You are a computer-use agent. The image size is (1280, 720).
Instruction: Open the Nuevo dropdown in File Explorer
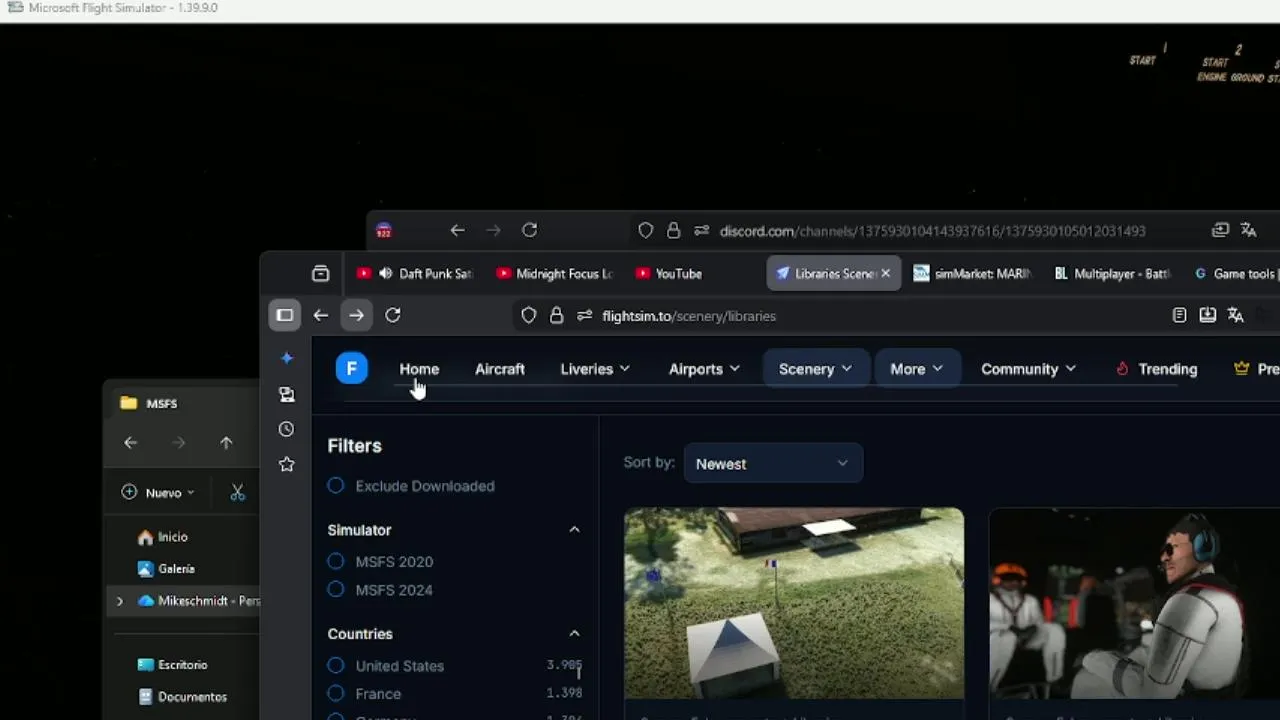(158, 492)
